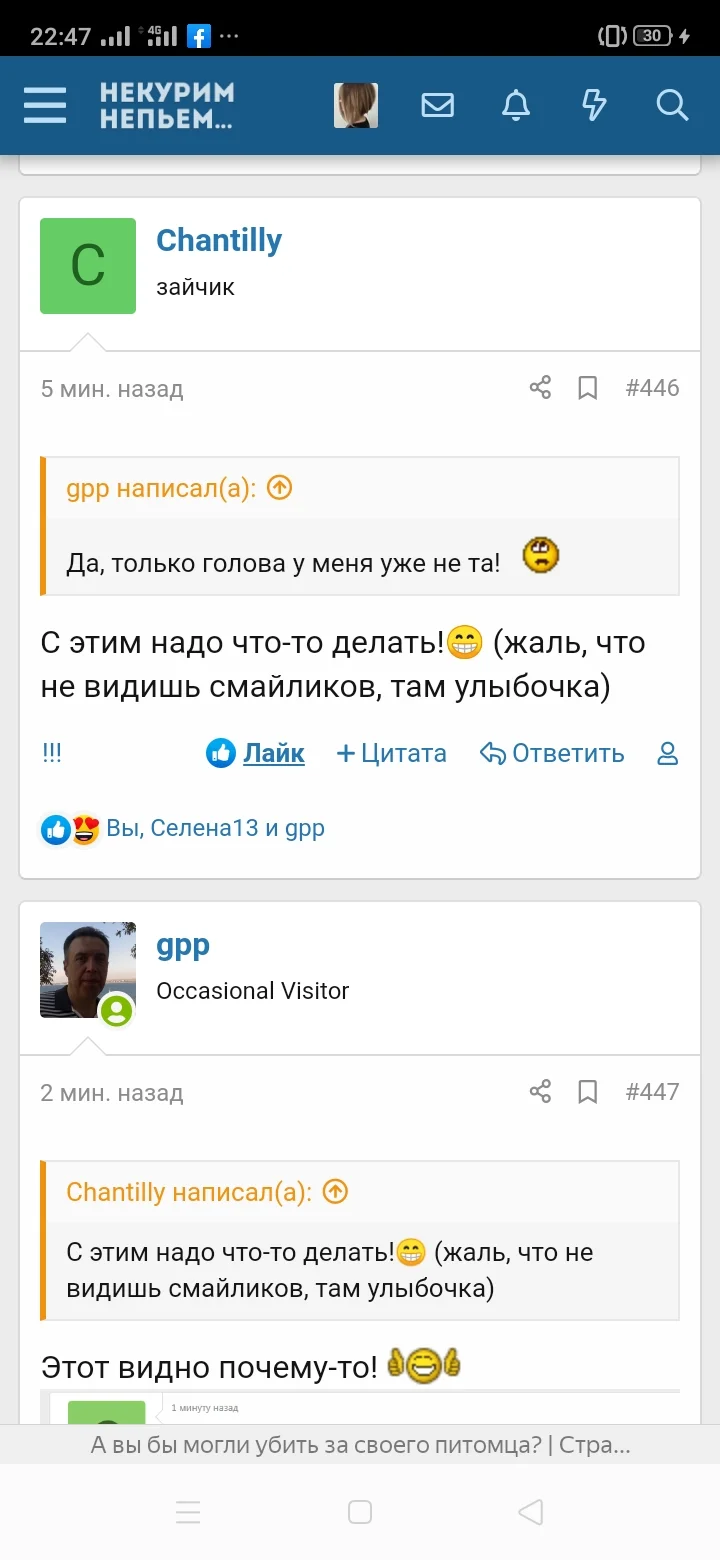The width and height of the screenshot is (720, 1560).
Task: Jump to original via arrow in gpp's quote
Action: (x=279, y=487)
